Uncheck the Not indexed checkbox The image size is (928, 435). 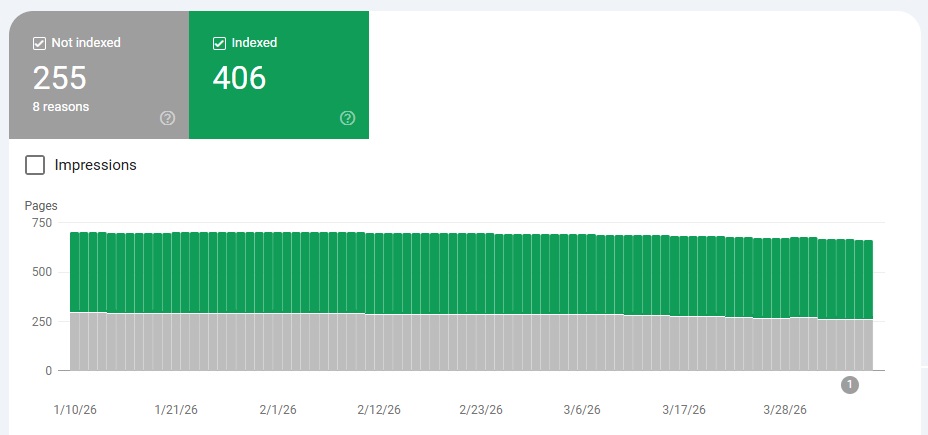39,43
